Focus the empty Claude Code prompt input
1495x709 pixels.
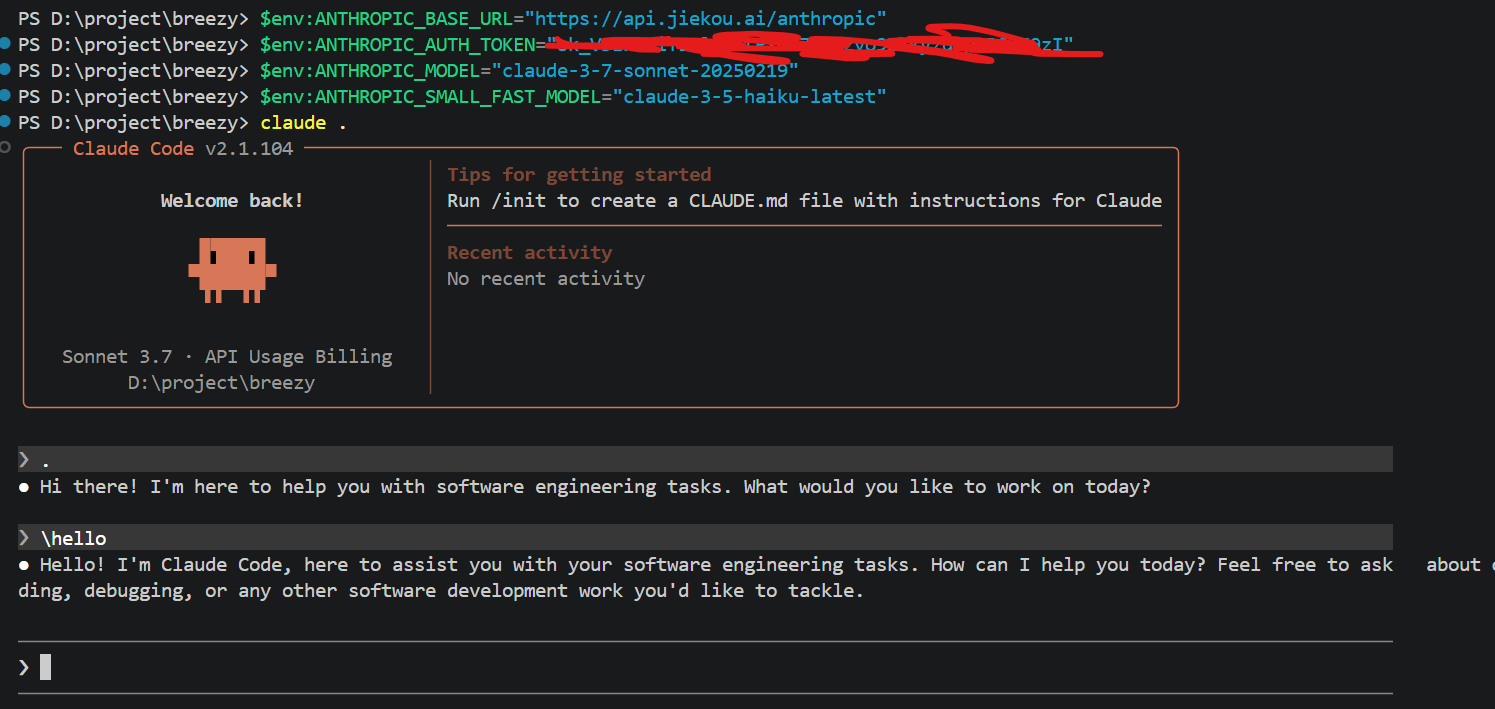[x=705, y=667]
